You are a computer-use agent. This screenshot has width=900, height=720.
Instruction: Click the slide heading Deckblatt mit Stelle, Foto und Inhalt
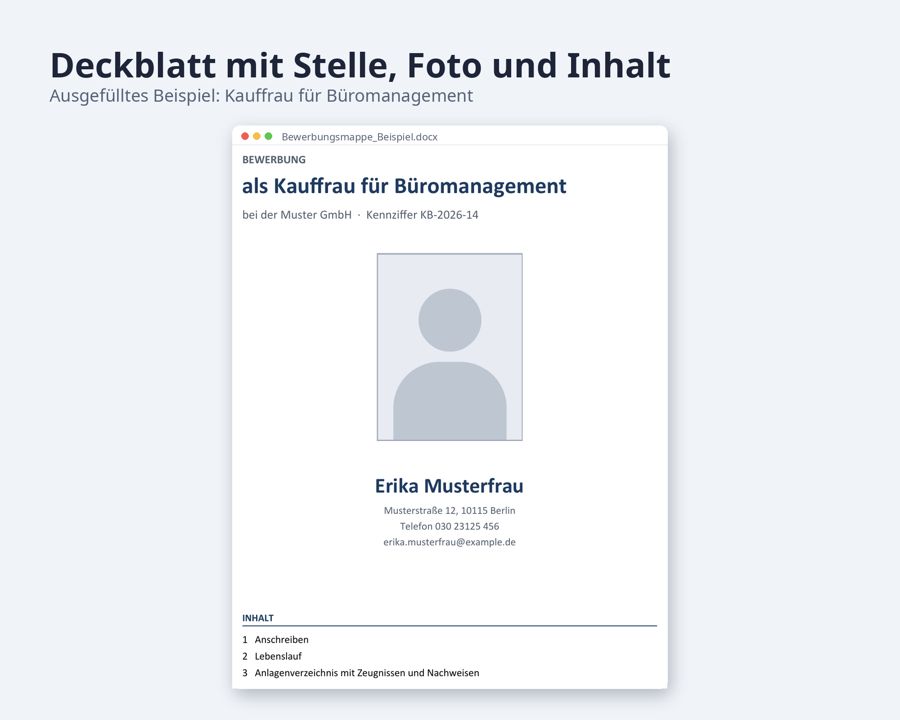click(x=360, y=65)
